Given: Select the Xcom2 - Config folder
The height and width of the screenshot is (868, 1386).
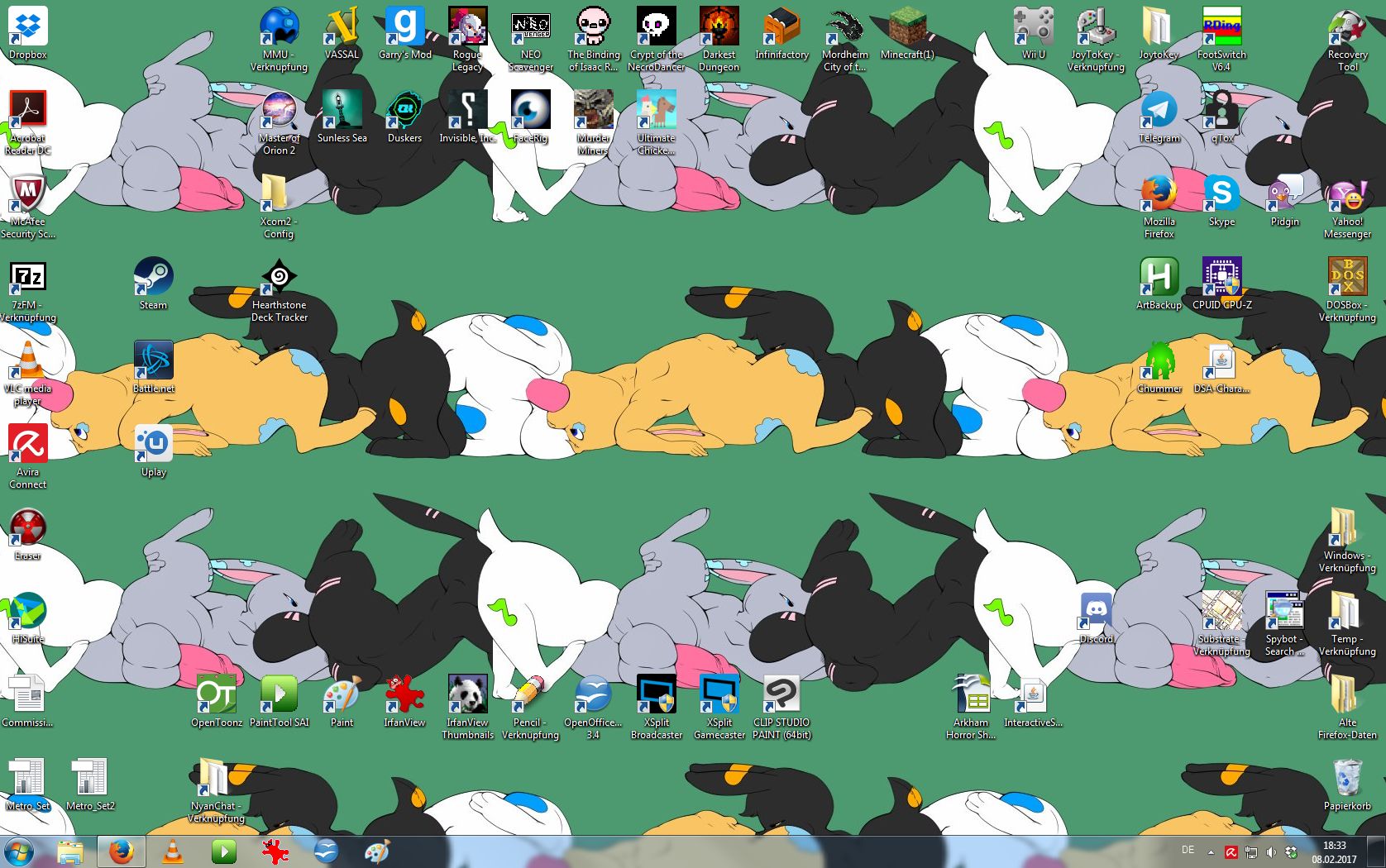Looking at the screenshot, I should click(279, 206).
